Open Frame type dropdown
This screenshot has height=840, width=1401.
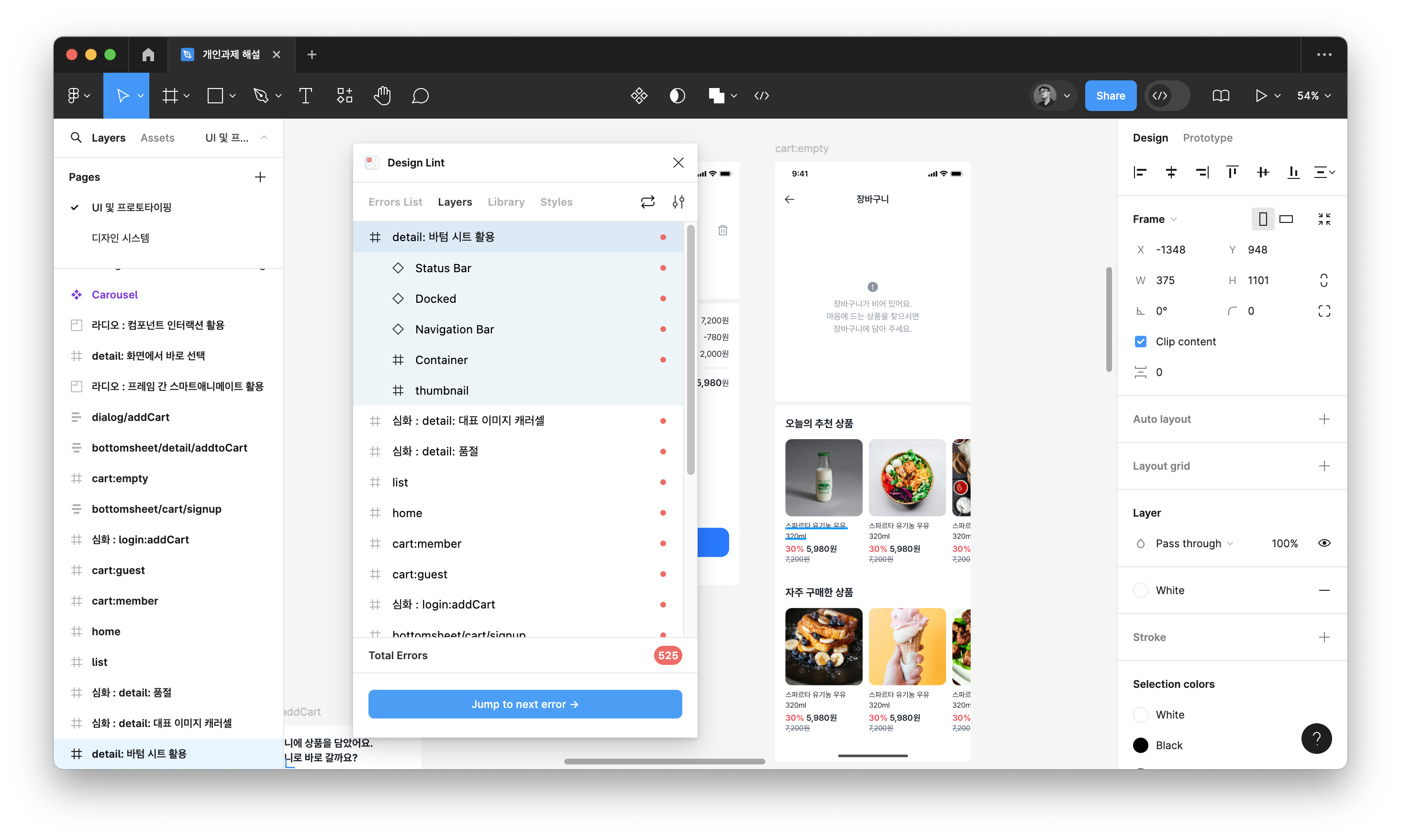coord(1155,219)
